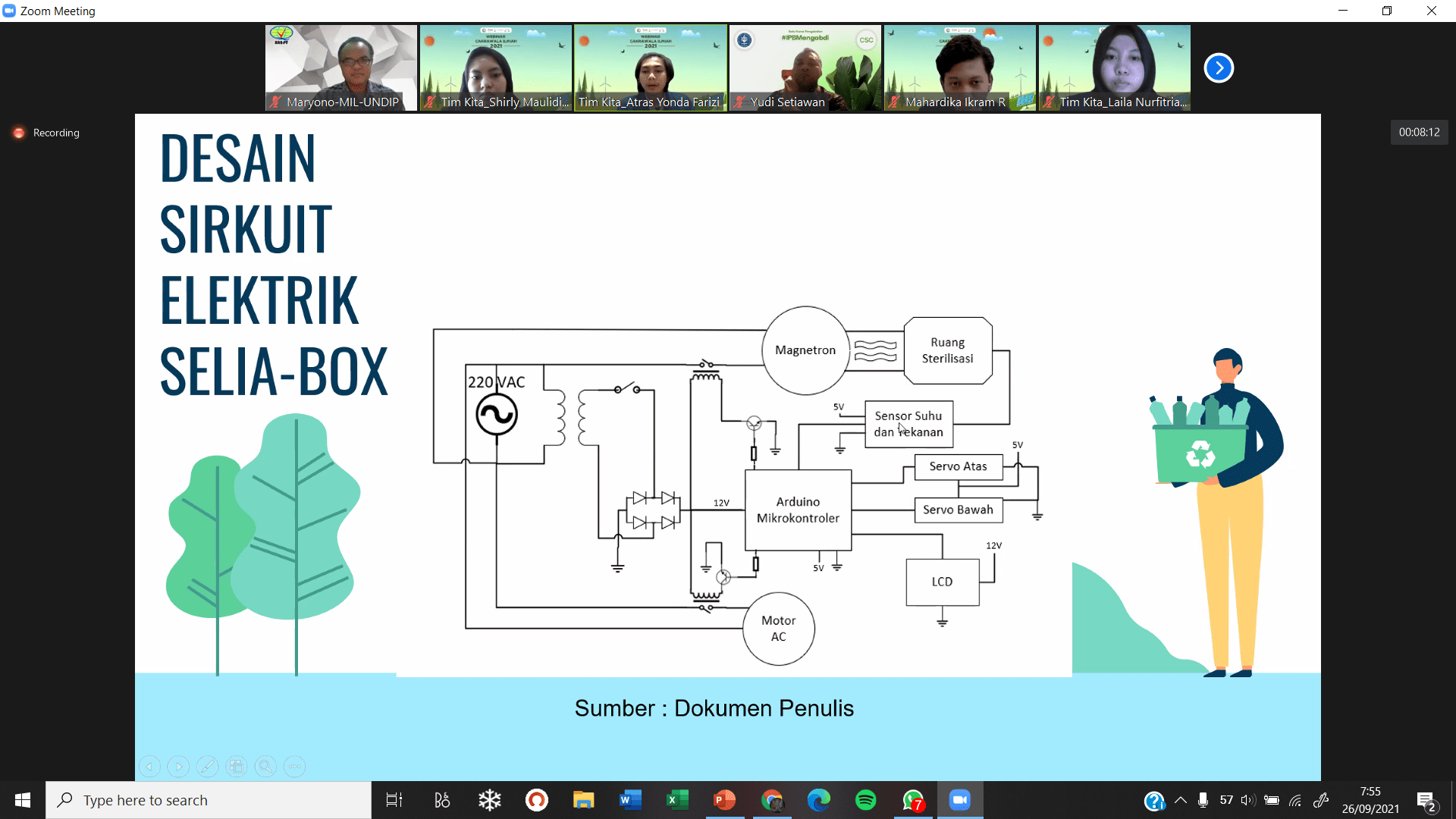The height and width of the screenshot is (819, 1456).
Task: Show next participants with blue arrow
Action: (1219, 68)
